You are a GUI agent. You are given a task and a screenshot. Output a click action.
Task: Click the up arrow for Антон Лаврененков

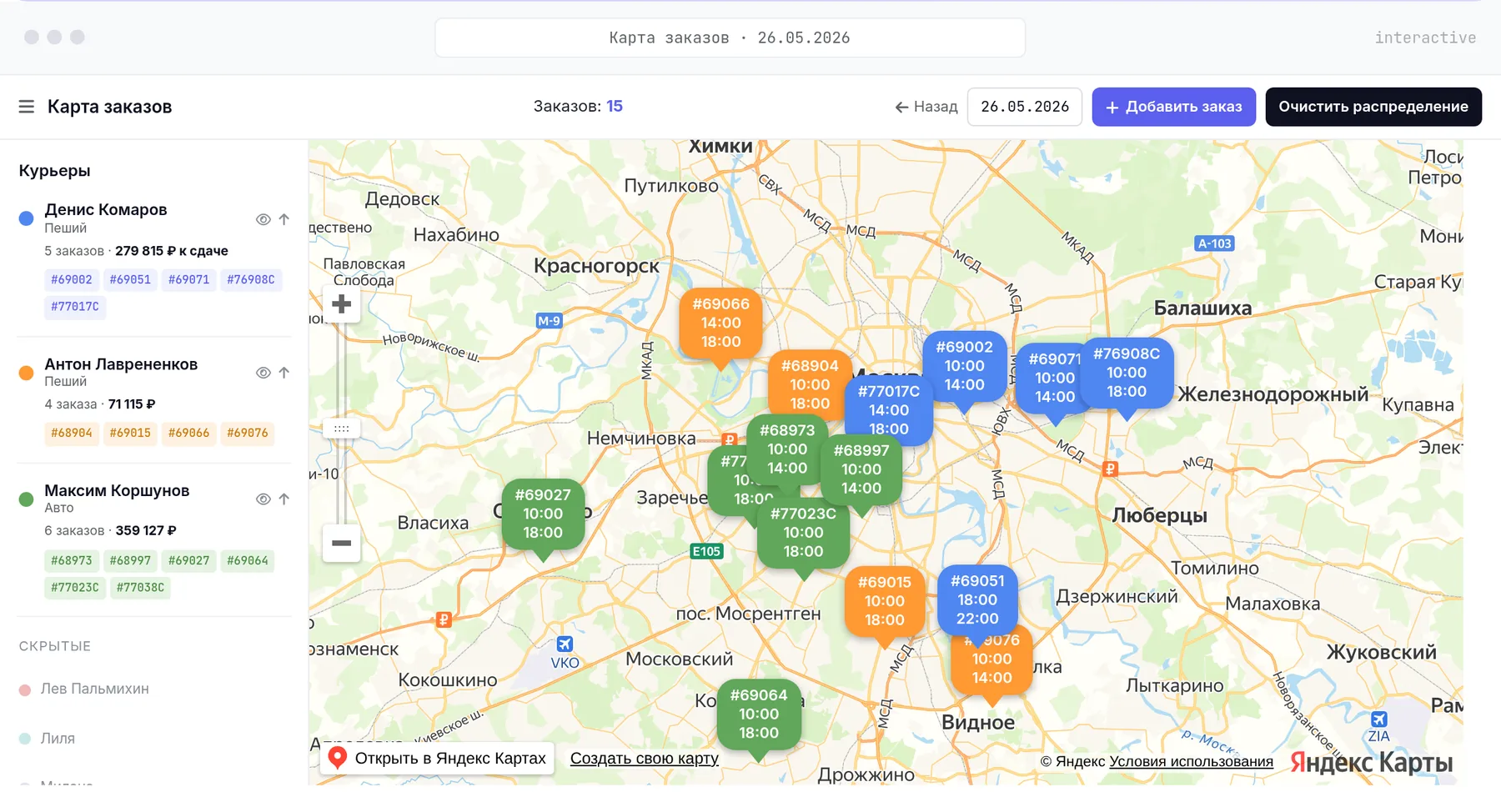284,373
